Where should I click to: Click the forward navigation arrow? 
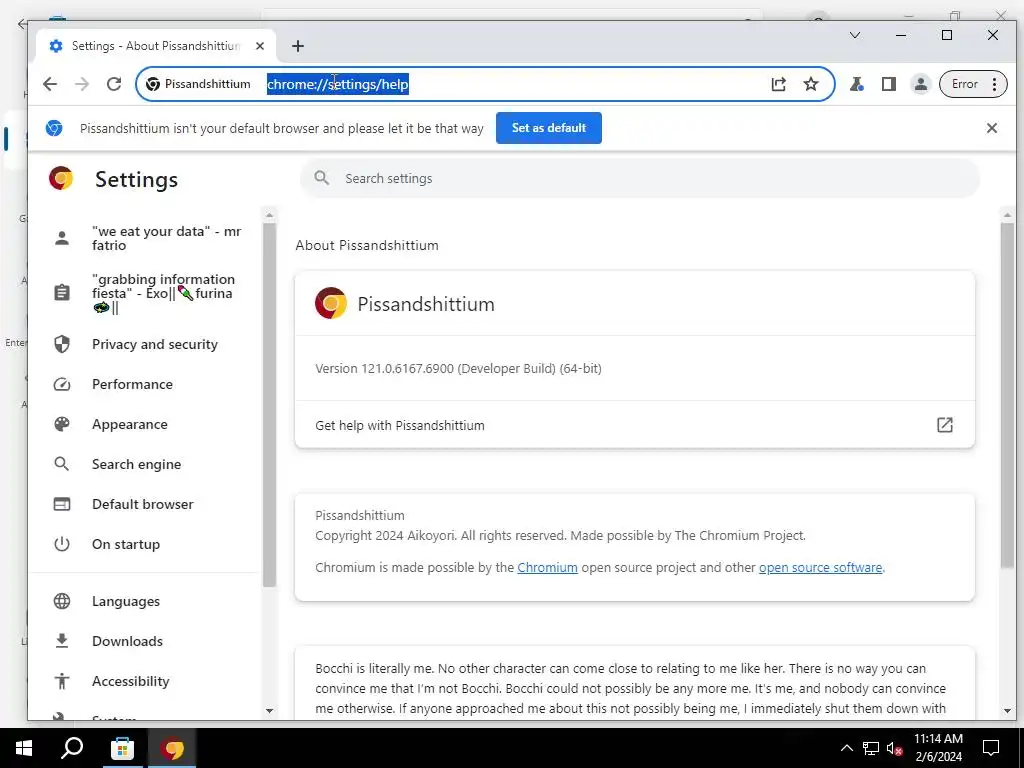[82, 84]
